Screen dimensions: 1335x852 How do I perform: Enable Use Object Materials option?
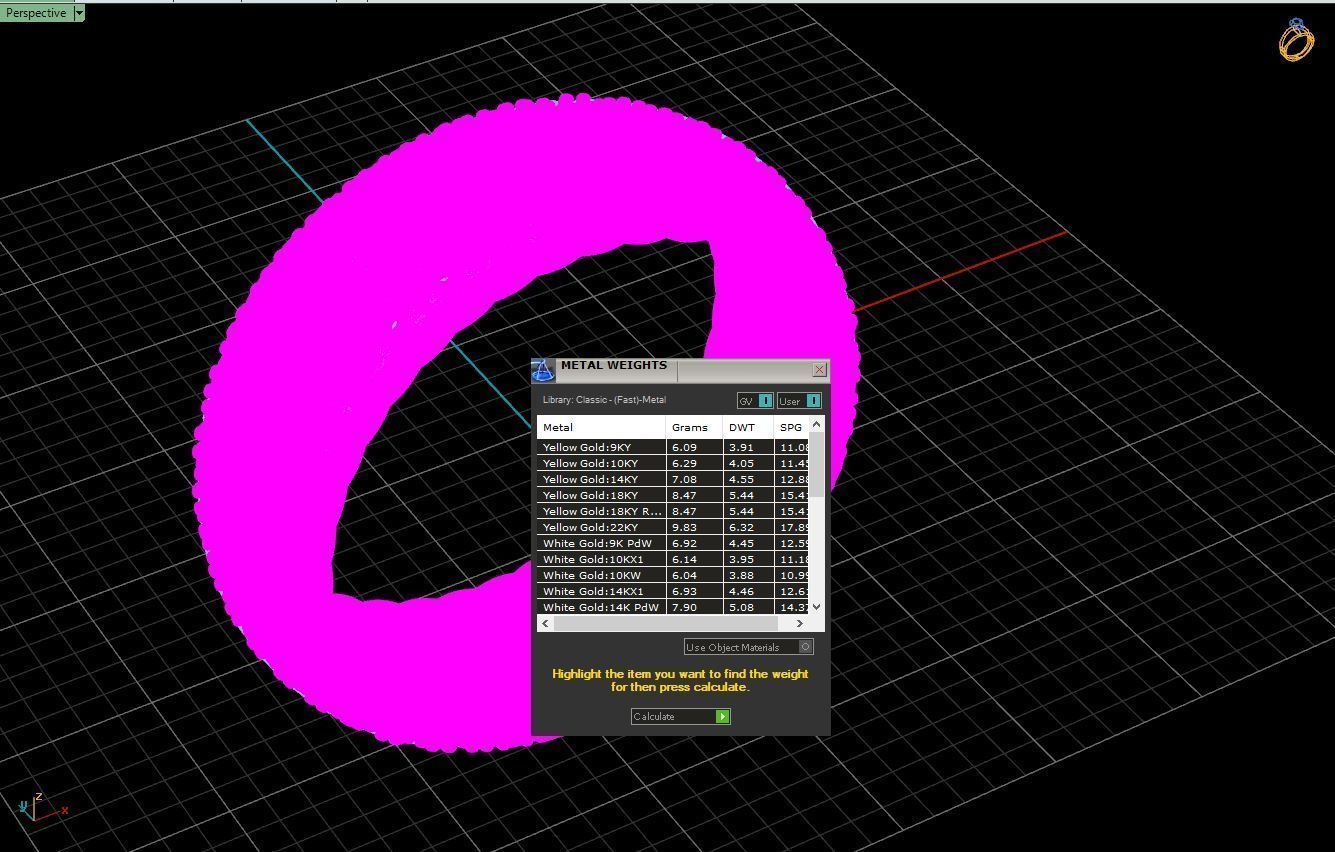tap(748, 647)
